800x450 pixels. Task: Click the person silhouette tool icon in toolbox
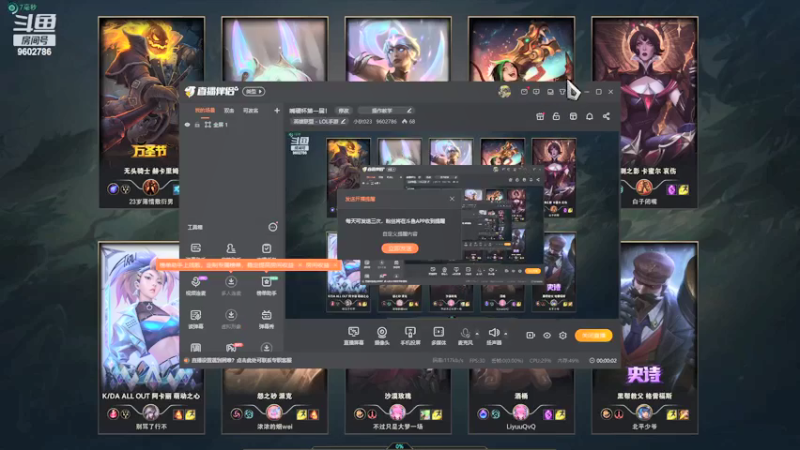coord(231,248)
